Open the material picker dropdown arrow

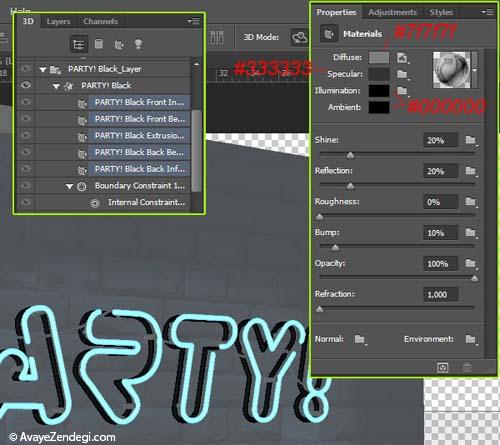[474, 70]
